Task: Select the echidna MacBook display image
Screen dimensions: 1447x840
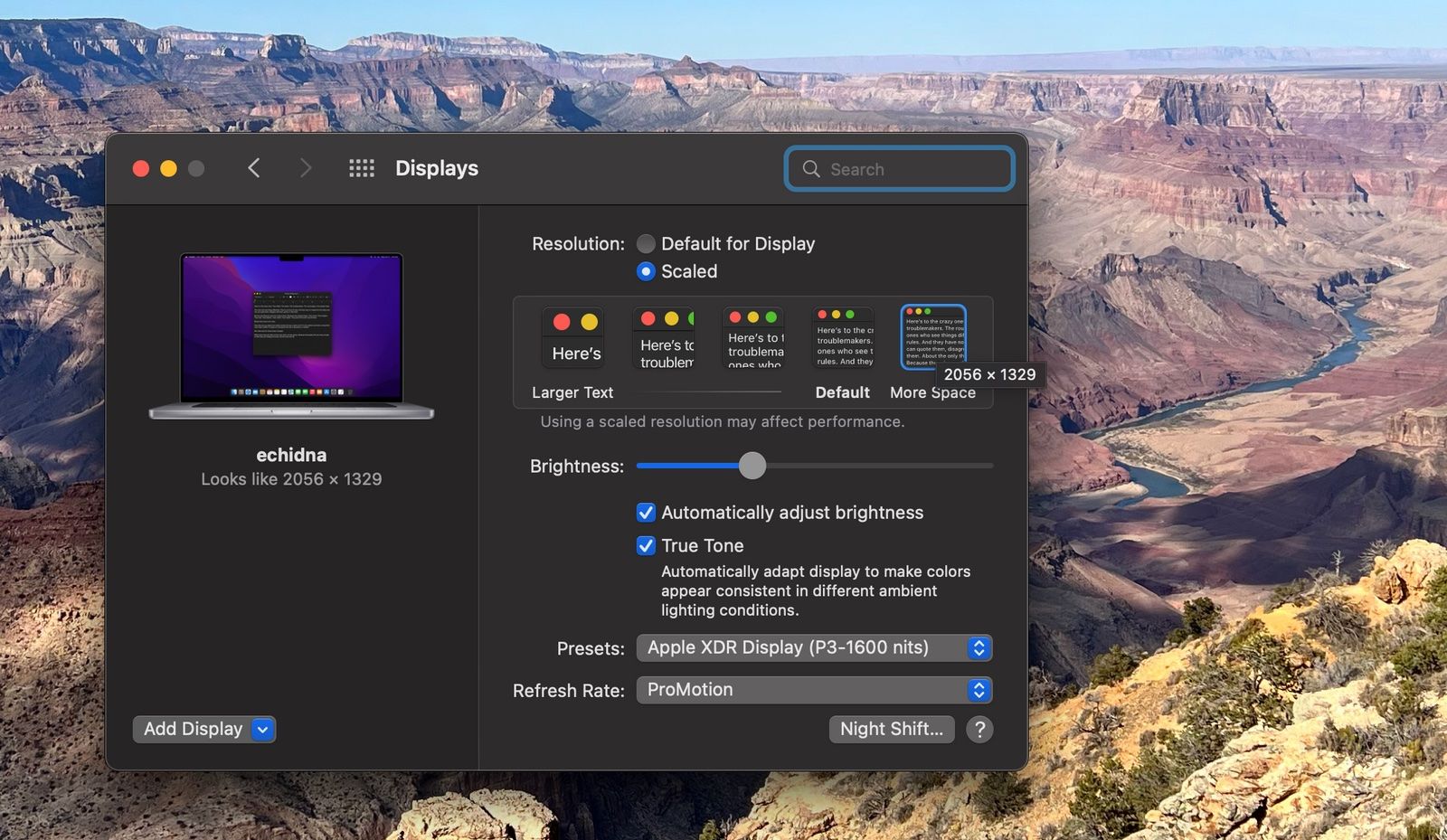Action: point(291,335)
